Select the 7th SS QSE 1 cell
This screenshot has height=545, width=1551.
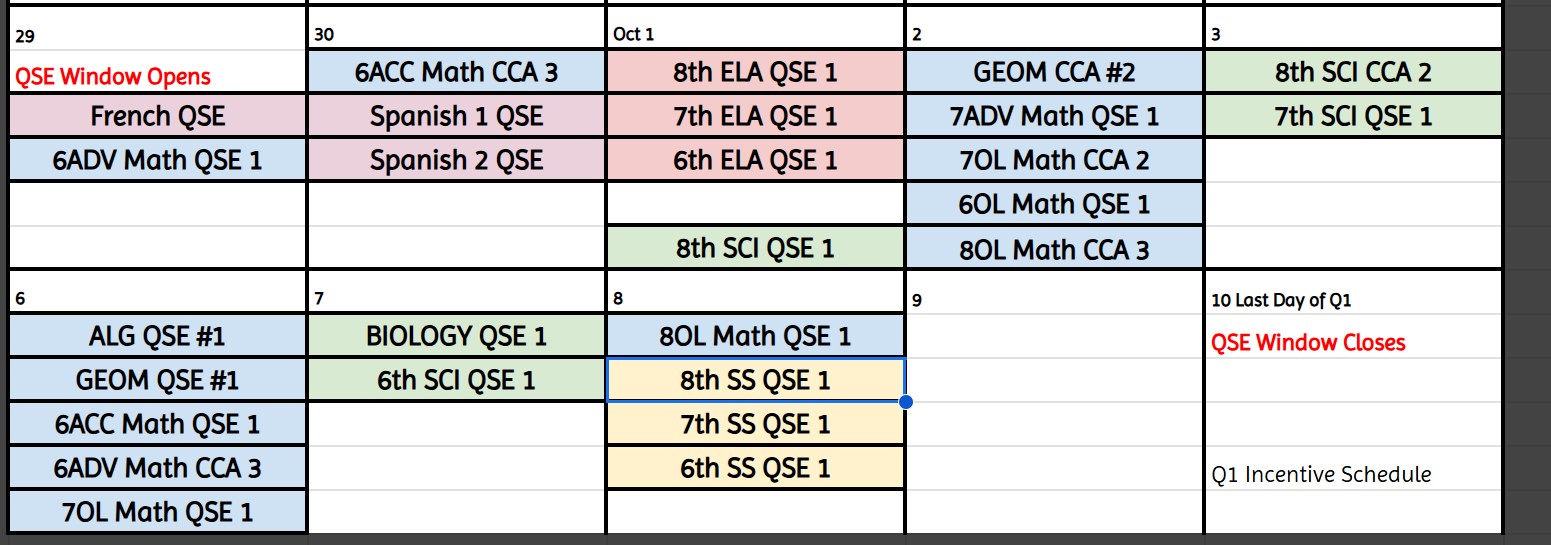click(755, 424)
